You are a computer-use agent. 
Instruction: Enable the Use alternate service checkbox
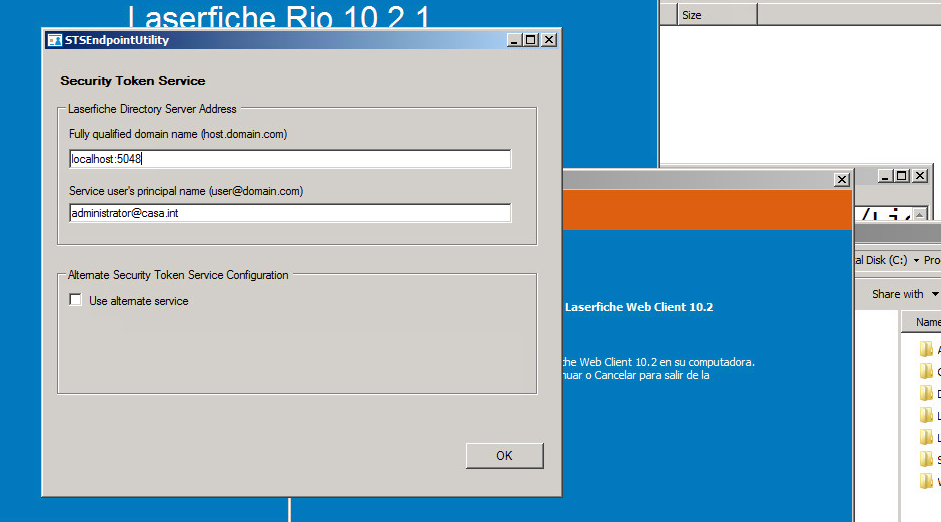coord(76,300)
